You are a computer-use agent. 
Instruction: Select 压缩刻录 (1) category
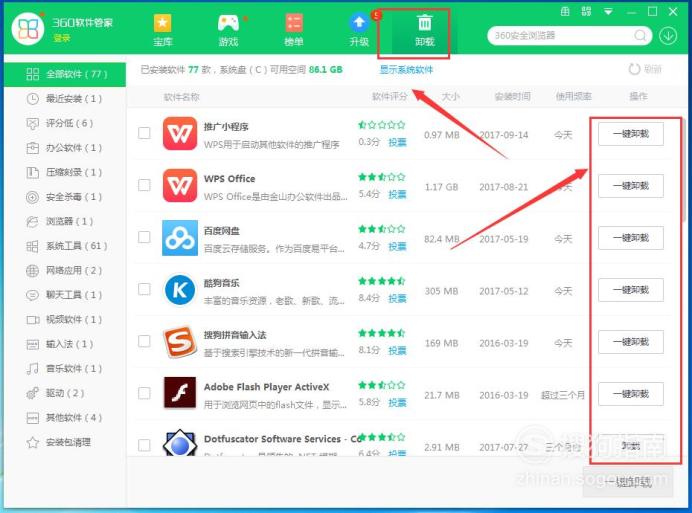coord(65,172)
